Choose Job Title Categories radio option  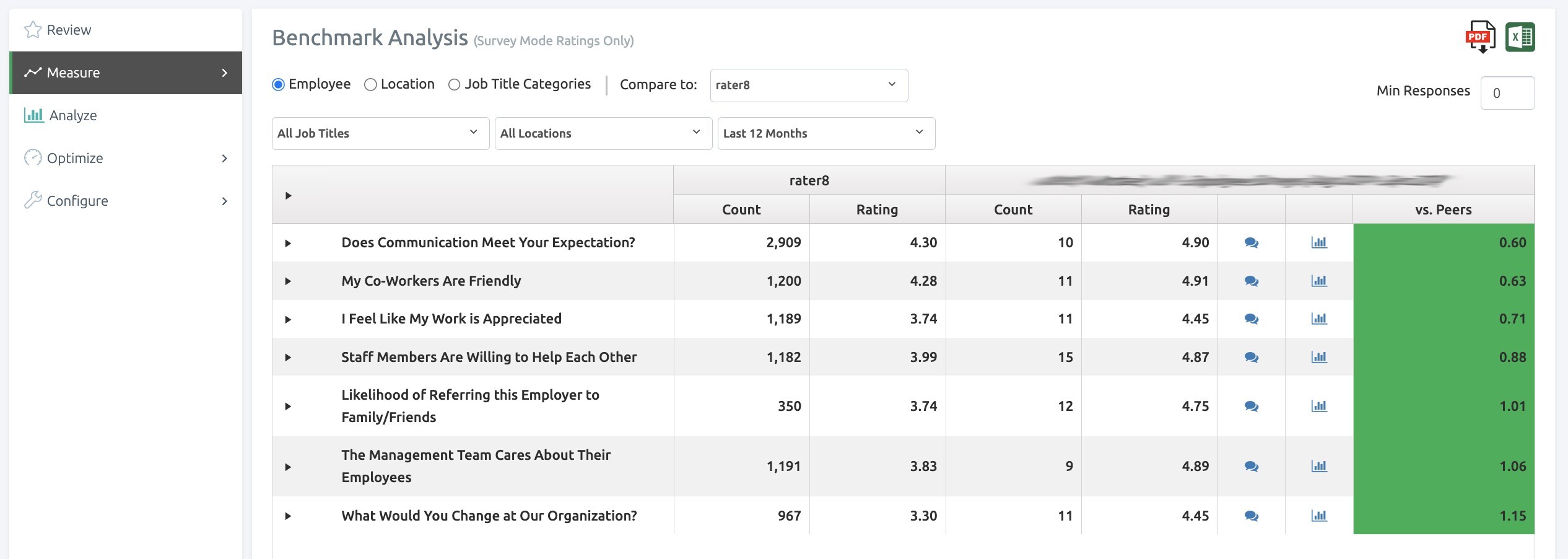(x=454, y=85)
